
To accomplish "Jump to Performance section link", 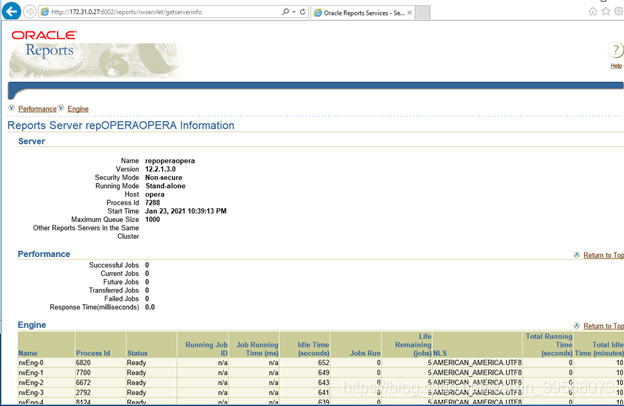I will click(37, 109).
